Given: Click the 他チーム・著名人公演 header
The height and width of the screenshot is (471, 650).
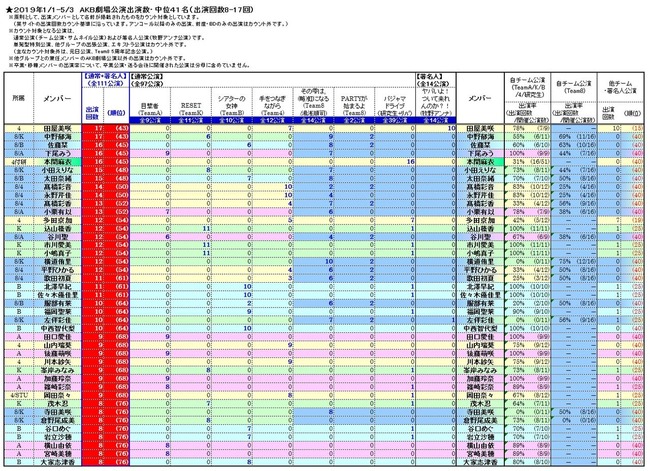Looking at the screenshot, I should (620, 87).
